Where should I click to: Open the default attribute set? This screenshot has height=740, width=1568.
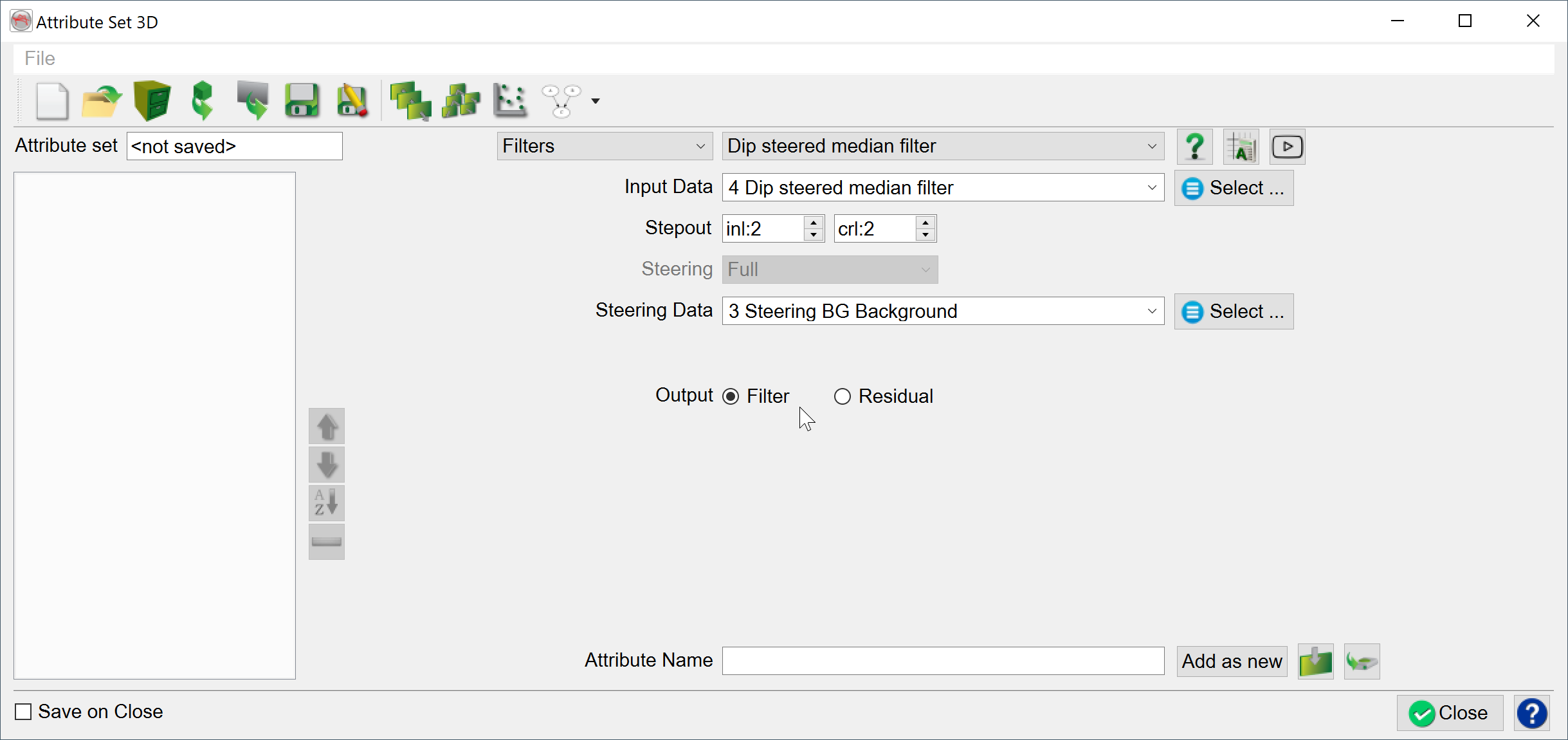tap(152, 101)
